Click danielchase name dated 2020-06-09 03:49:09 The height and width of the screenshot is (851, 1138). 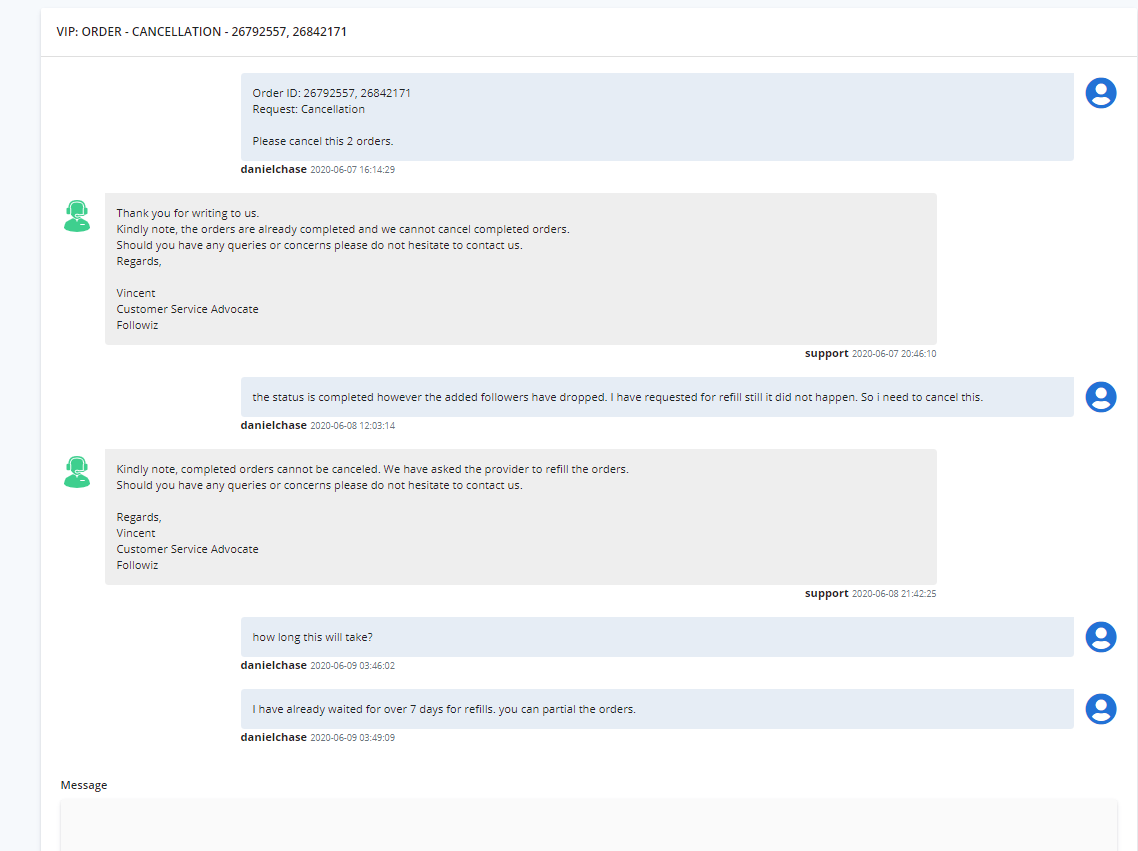tap(274, 737)
